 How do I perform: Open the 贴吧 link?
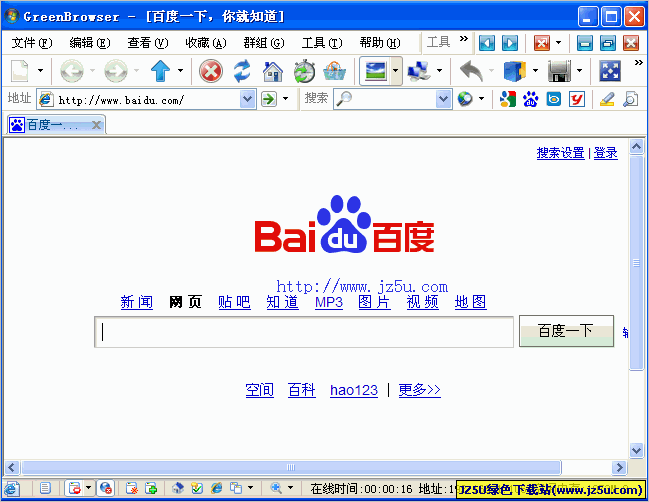click(234, 302)
